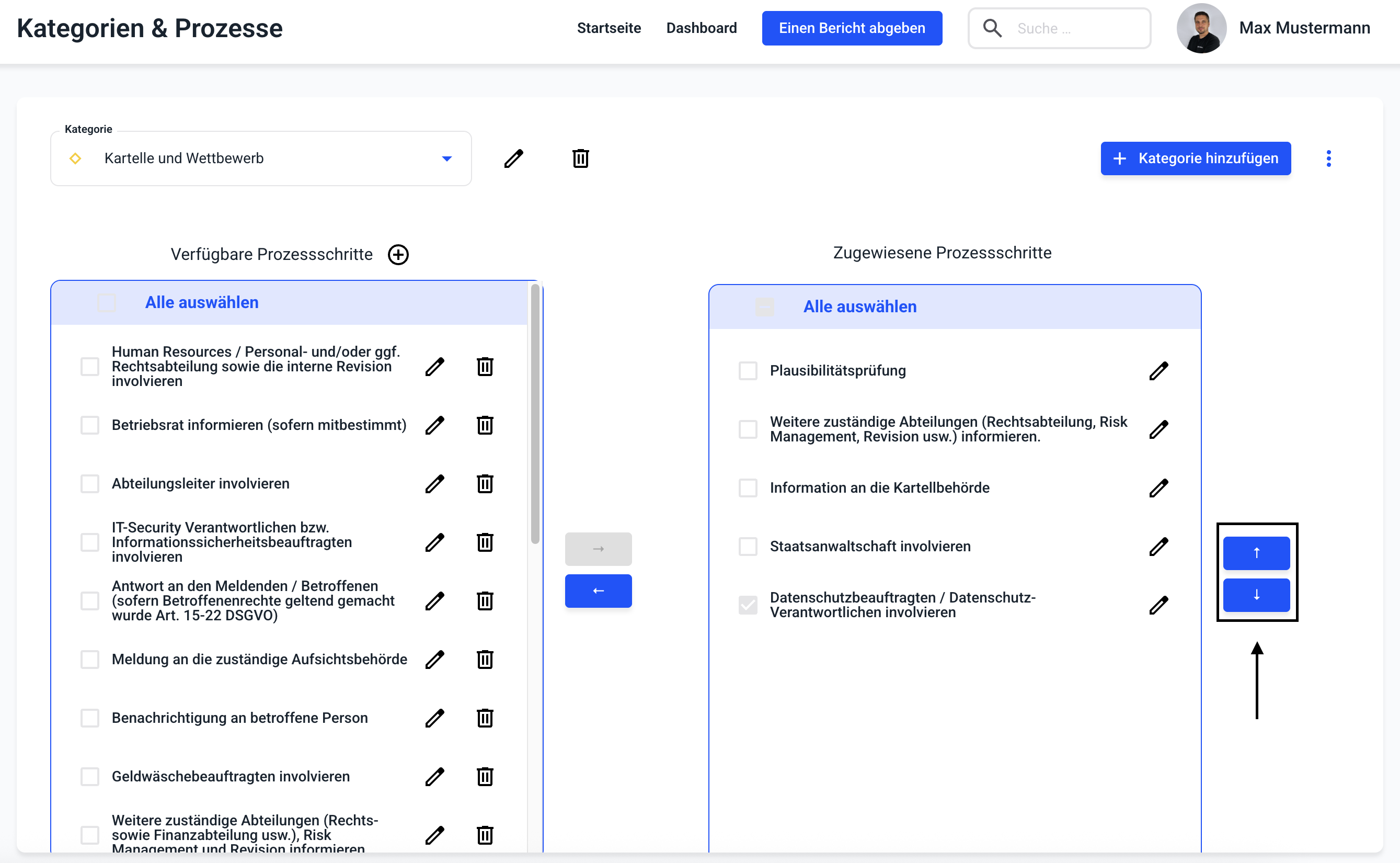Open the three-dot more options menu
This screenshot has width=1400, height=863.
(1329, 158)
